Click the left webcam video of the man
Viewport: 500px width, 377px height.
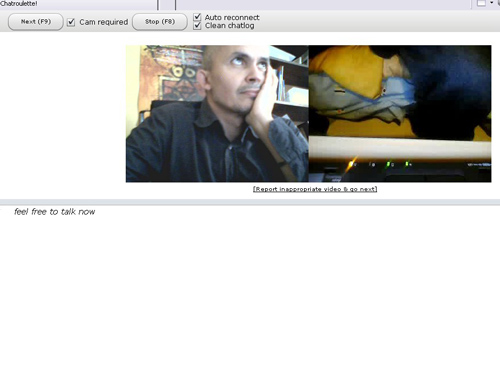[x=217, y=114]
